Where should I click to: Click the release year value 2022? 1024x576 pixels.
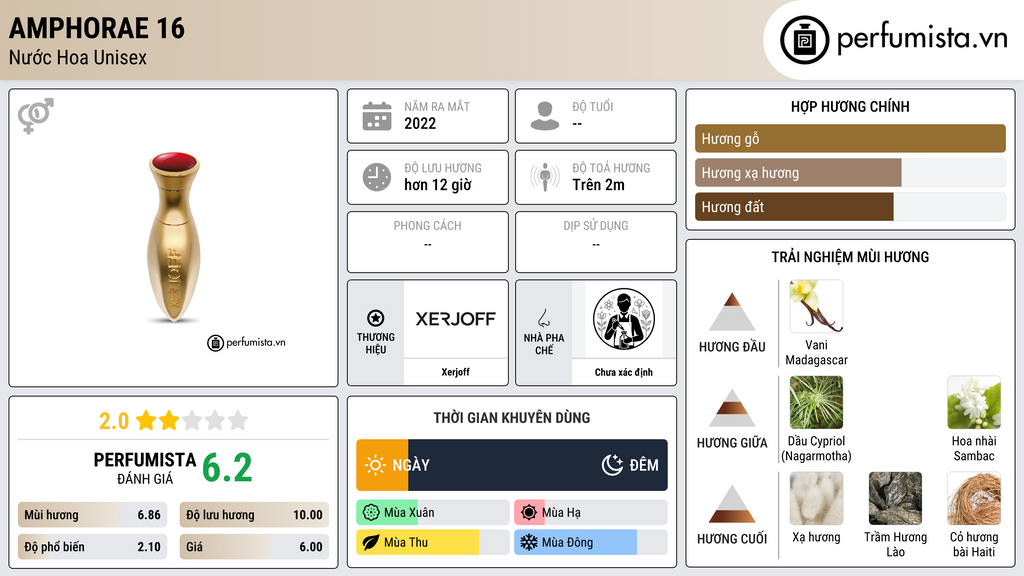[420, 123]
